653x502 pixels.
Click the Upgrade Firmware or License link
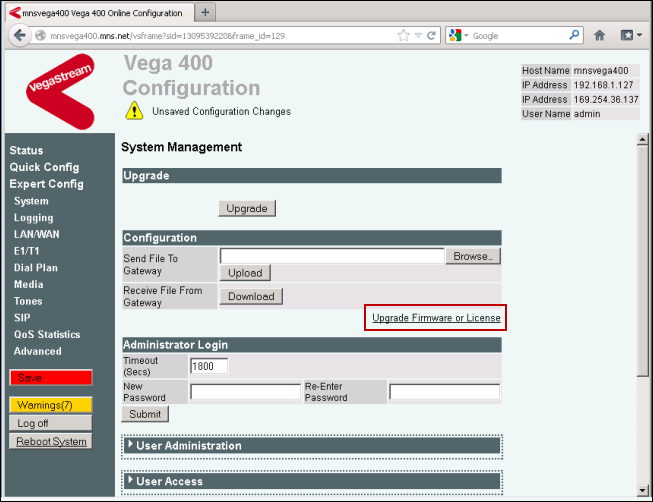435,318
